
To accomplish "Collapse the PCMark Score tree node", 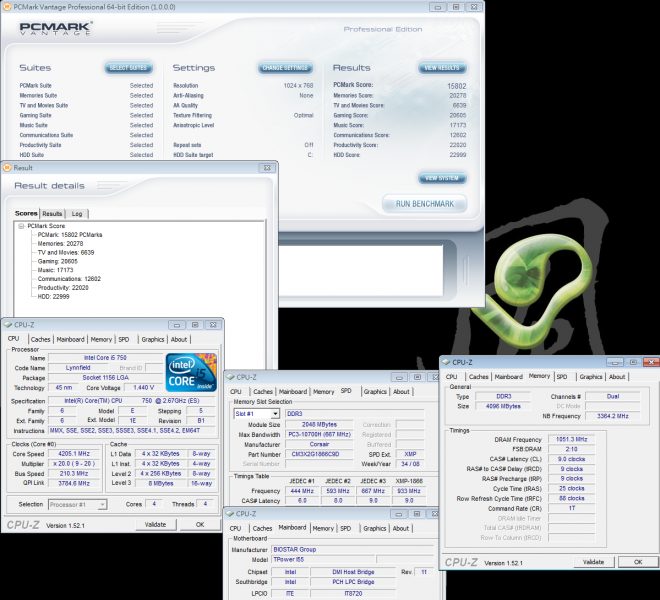I will [20, 227].
